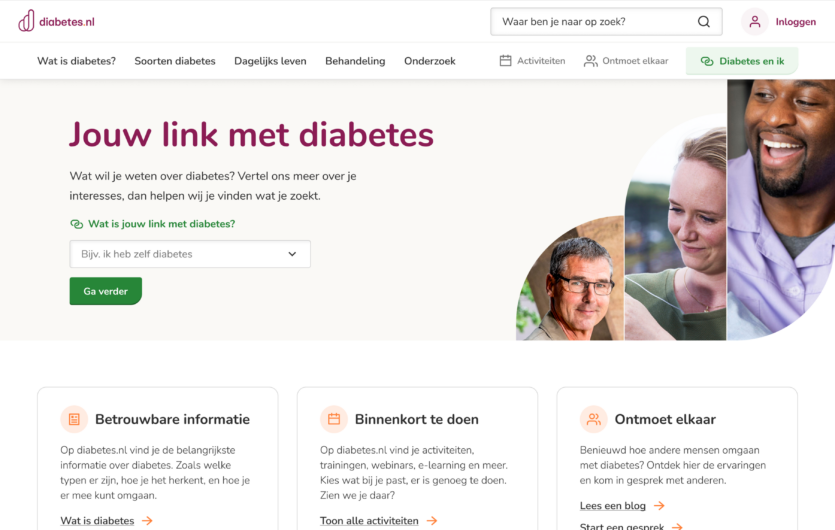Open the 'Bijv. ik heb zelf diabetes' dropdown
The width and height of the screenshot is (835, 530).
coord(190,254)
